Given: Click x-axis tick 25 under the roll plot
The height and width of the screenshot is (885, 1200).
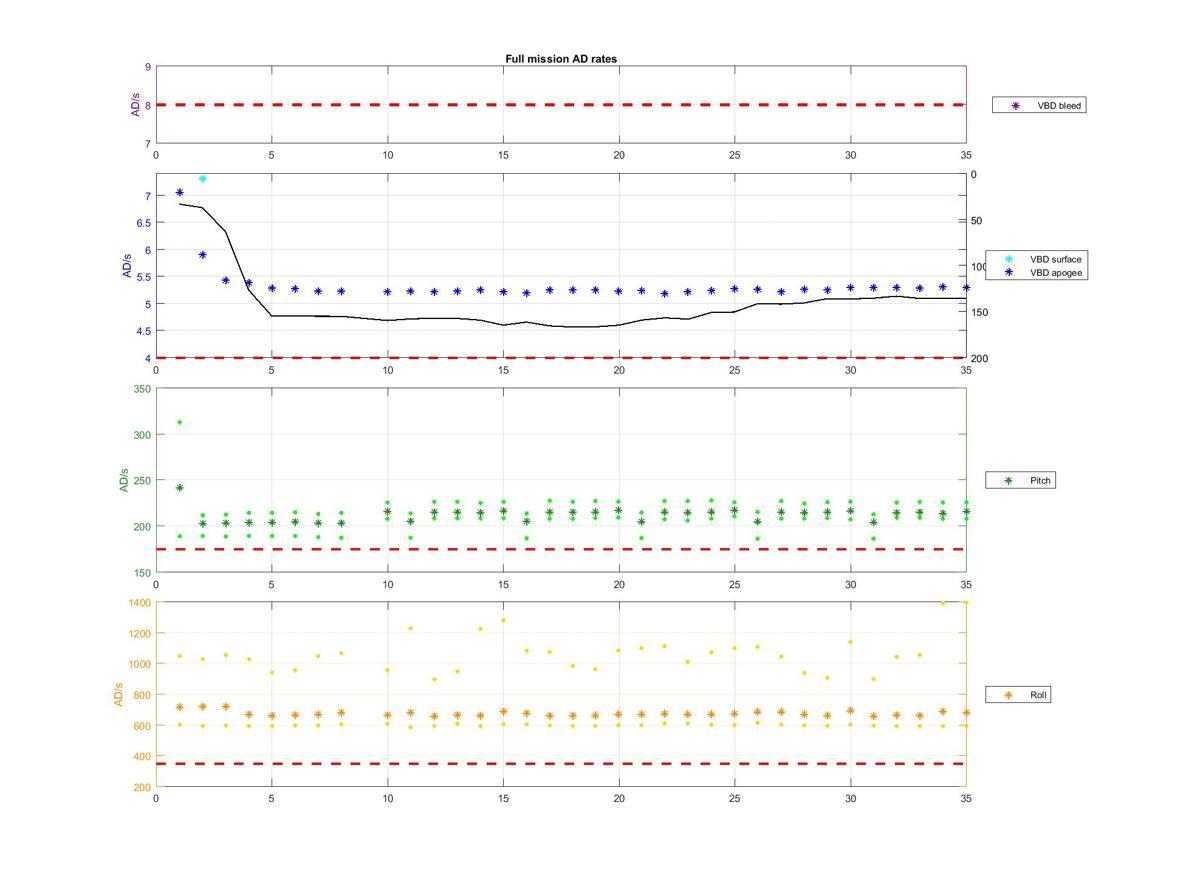Looking at the screenshot, I should tap(735, 798).
